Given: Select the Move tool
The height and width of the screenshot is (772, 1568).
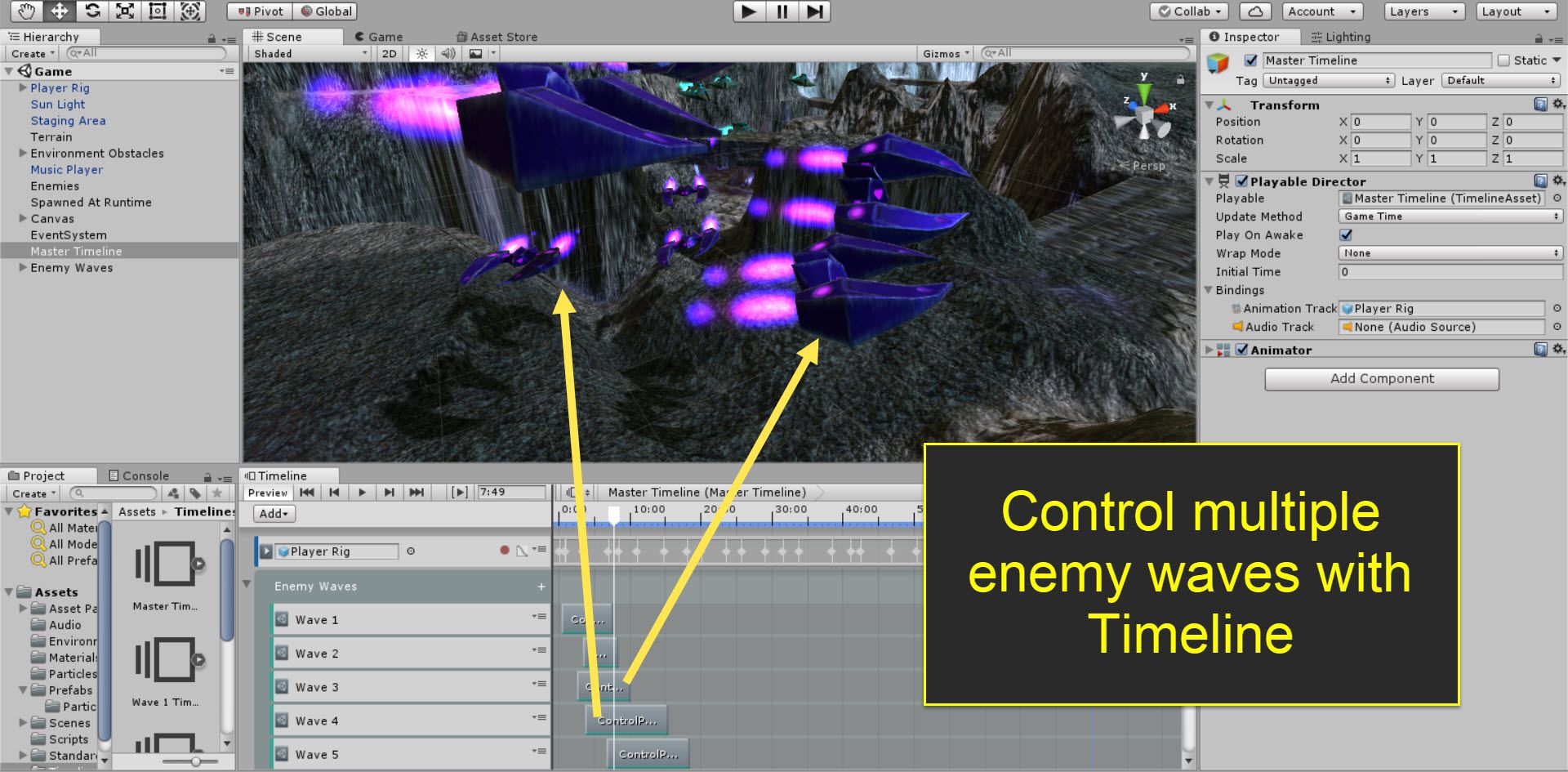Looking at the screenshot, I should (58, 11).
